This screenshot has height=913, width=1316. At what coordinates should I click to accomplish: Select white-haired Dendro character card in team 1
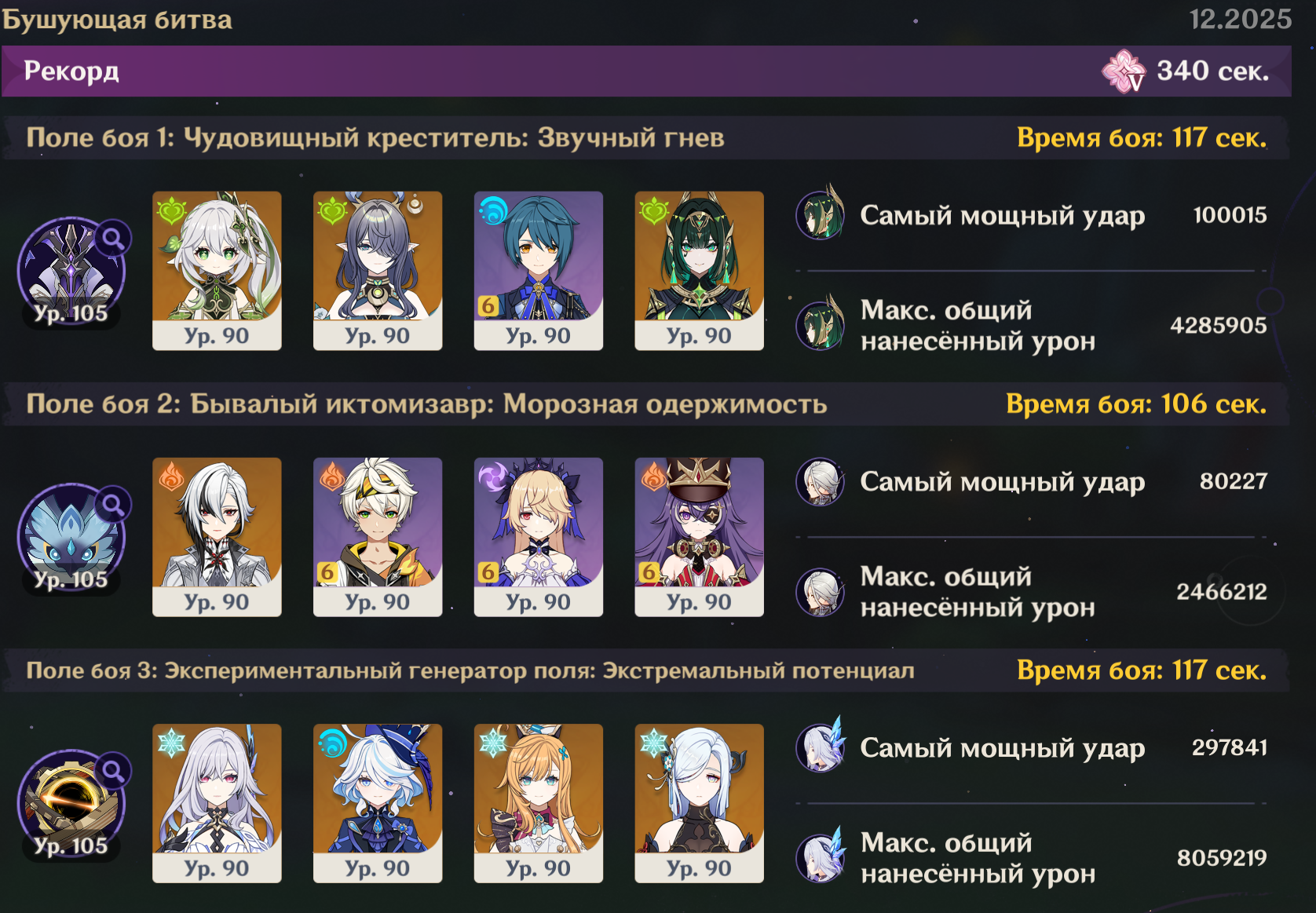pyautogui.click(x=217, y=271)
